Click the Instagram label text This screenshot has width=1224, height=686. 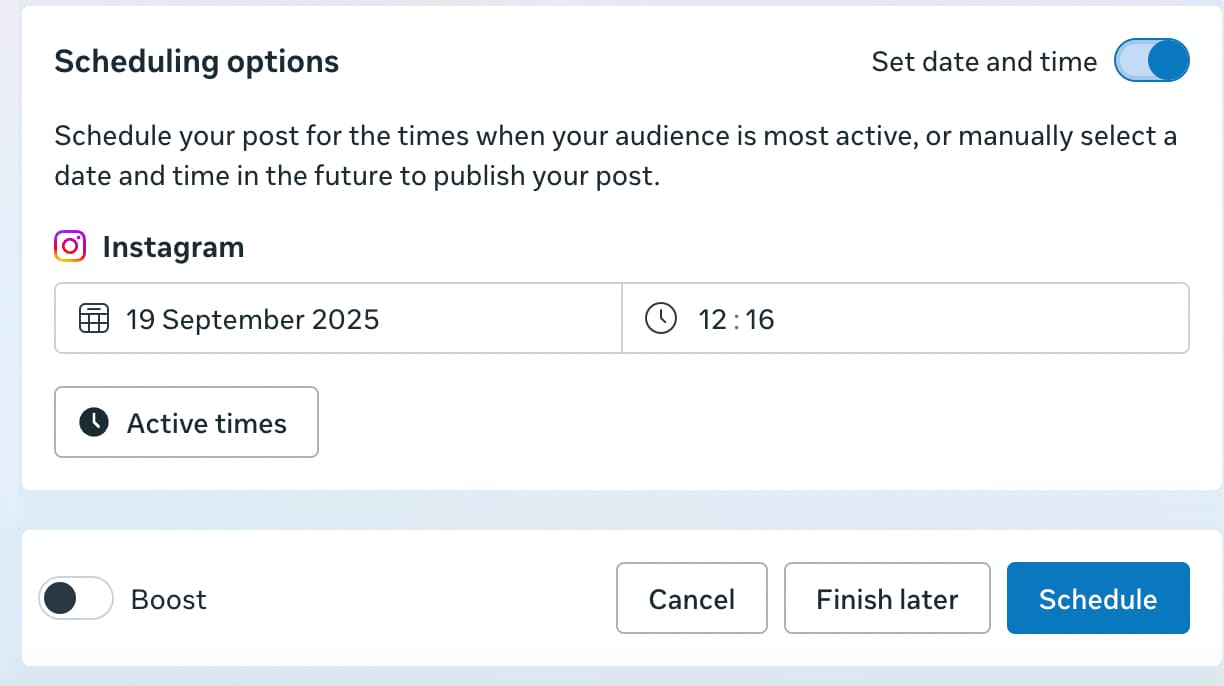(173, 247)
